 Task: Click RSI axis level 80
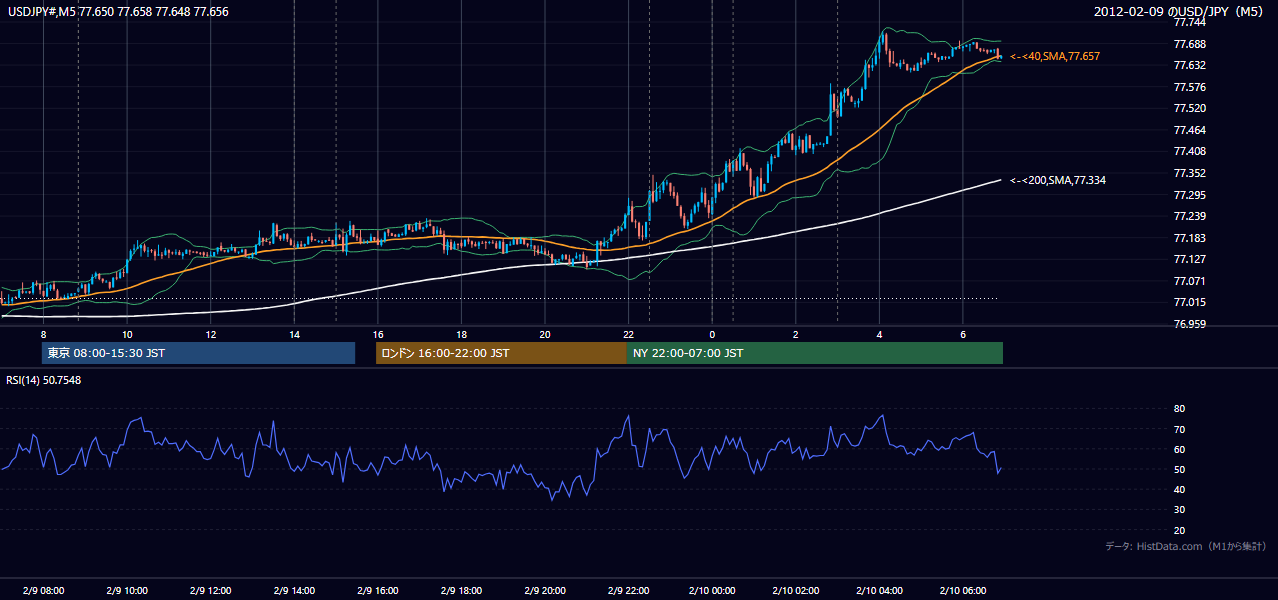point(1179,409)
